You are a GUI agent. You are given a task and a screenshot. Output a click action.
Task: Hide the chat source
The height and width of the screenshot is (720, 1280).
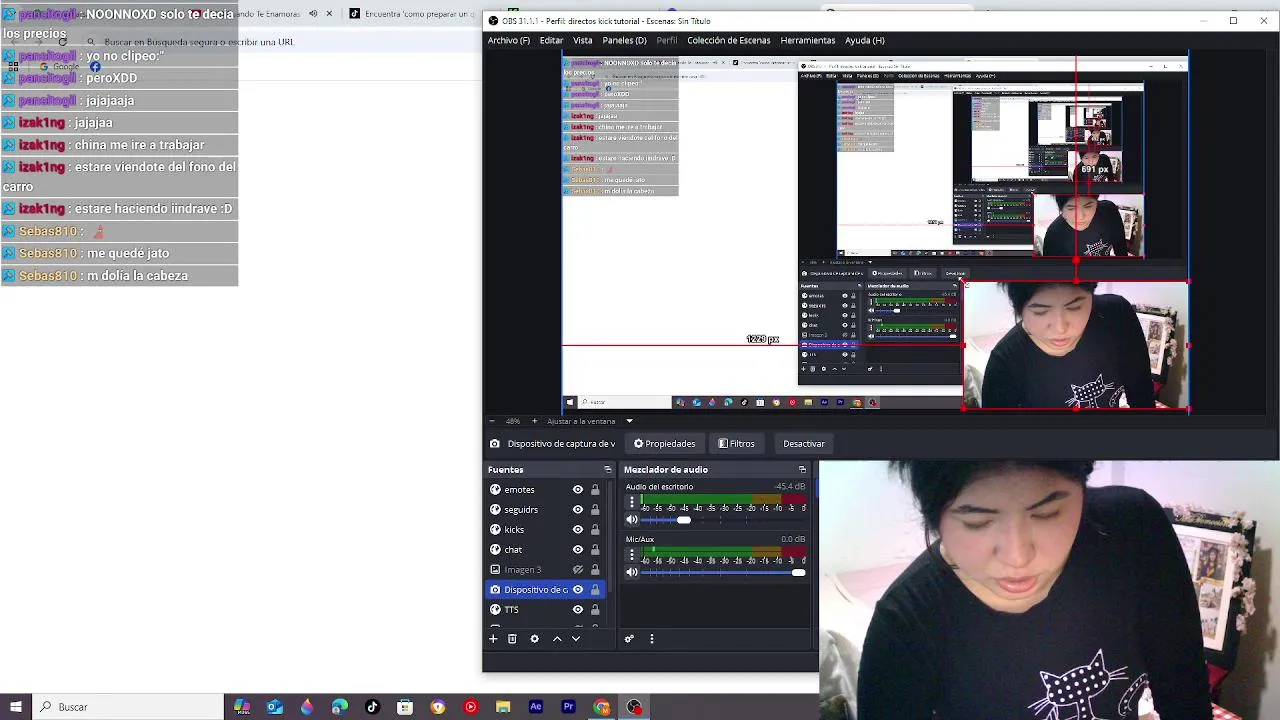(577, 550)
